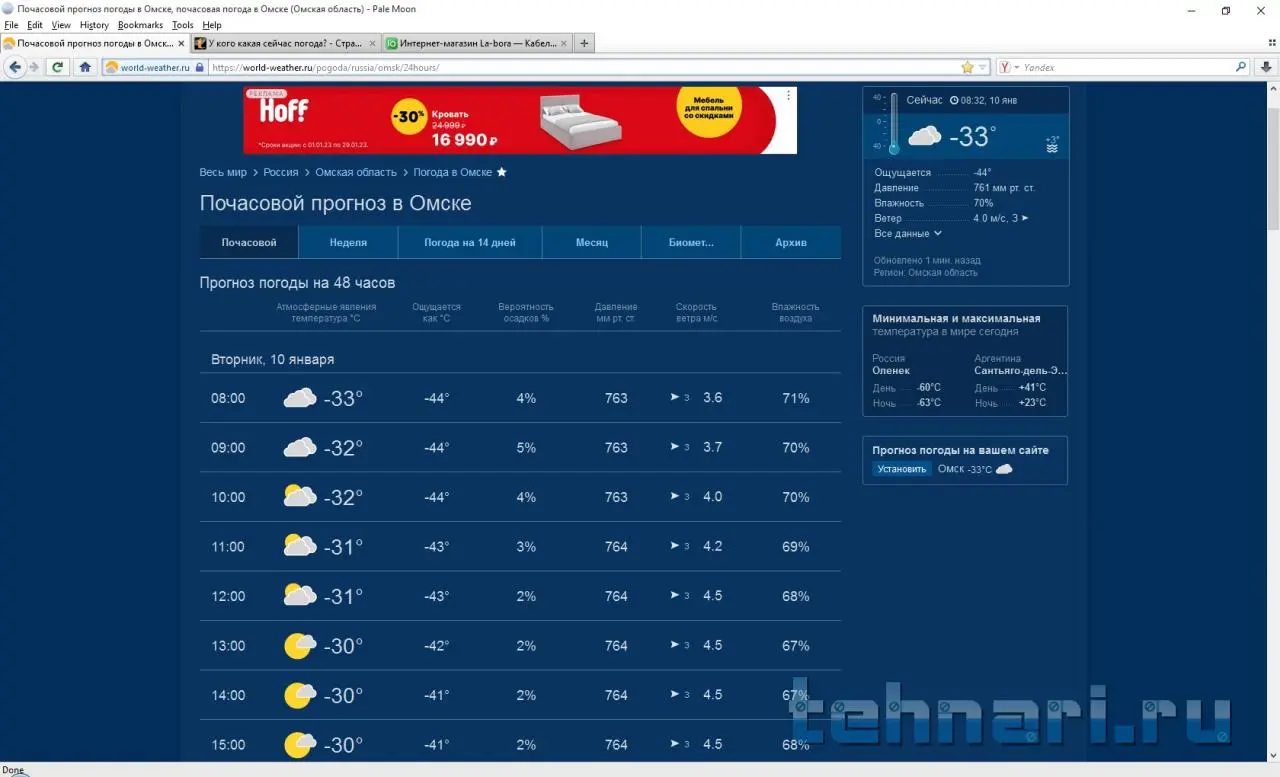Add Omsk to favorites with the breadcrumb star
The image size is (1280, 777).
(x=502, y=172)
